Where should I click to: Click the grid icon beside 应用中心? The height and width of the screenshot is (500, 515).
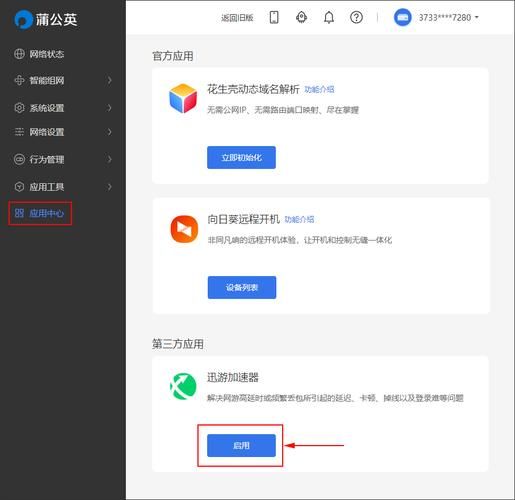pos(19,213)
